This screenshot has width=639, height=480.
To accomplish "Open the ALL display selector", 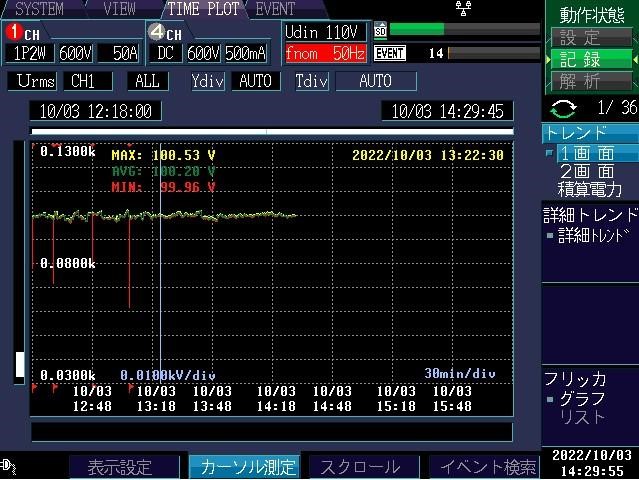I will [147, 81].
